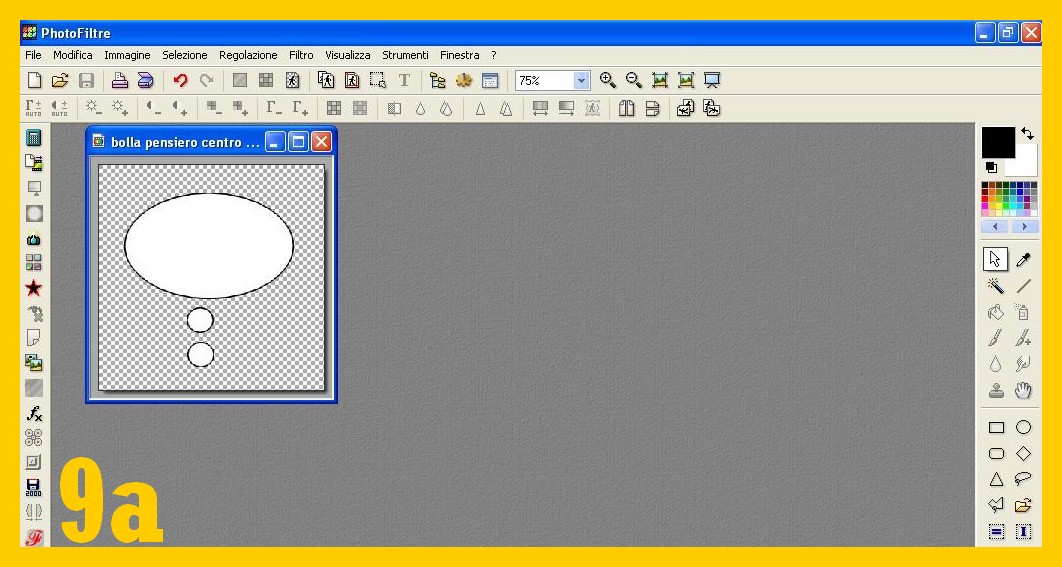Viewport: 1062px width, 567px height.
Task: Click the Open file folder button
Action: [x=60, y=81]
